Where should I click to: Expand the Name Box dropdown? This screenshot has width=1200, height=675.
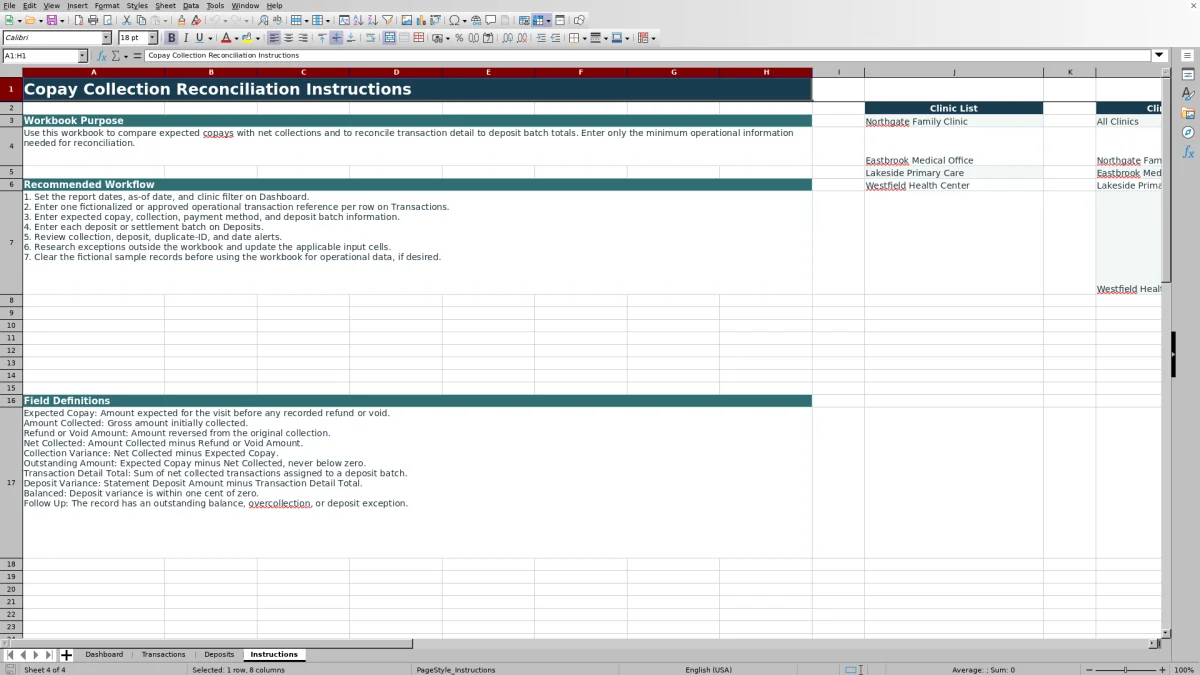coord(83,56)
